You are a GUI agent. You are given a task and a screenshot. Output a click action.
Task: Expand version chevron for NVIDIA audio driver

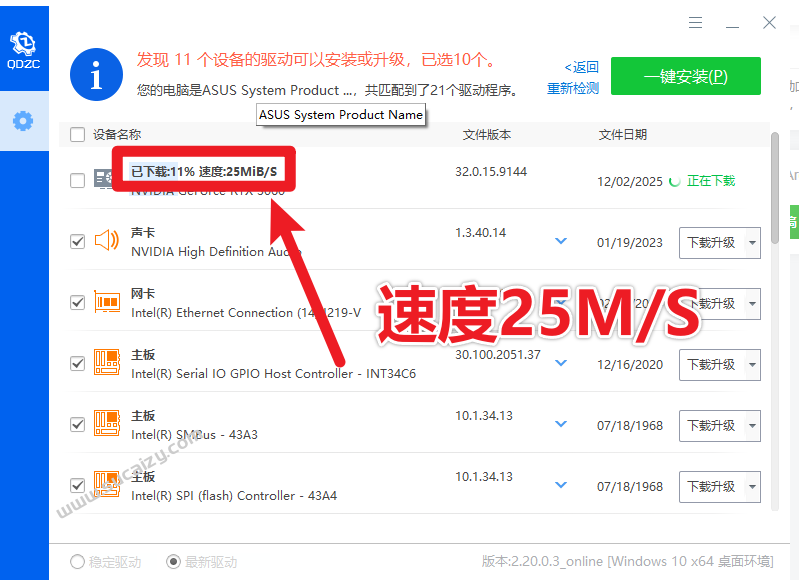[x=561, y=241]
